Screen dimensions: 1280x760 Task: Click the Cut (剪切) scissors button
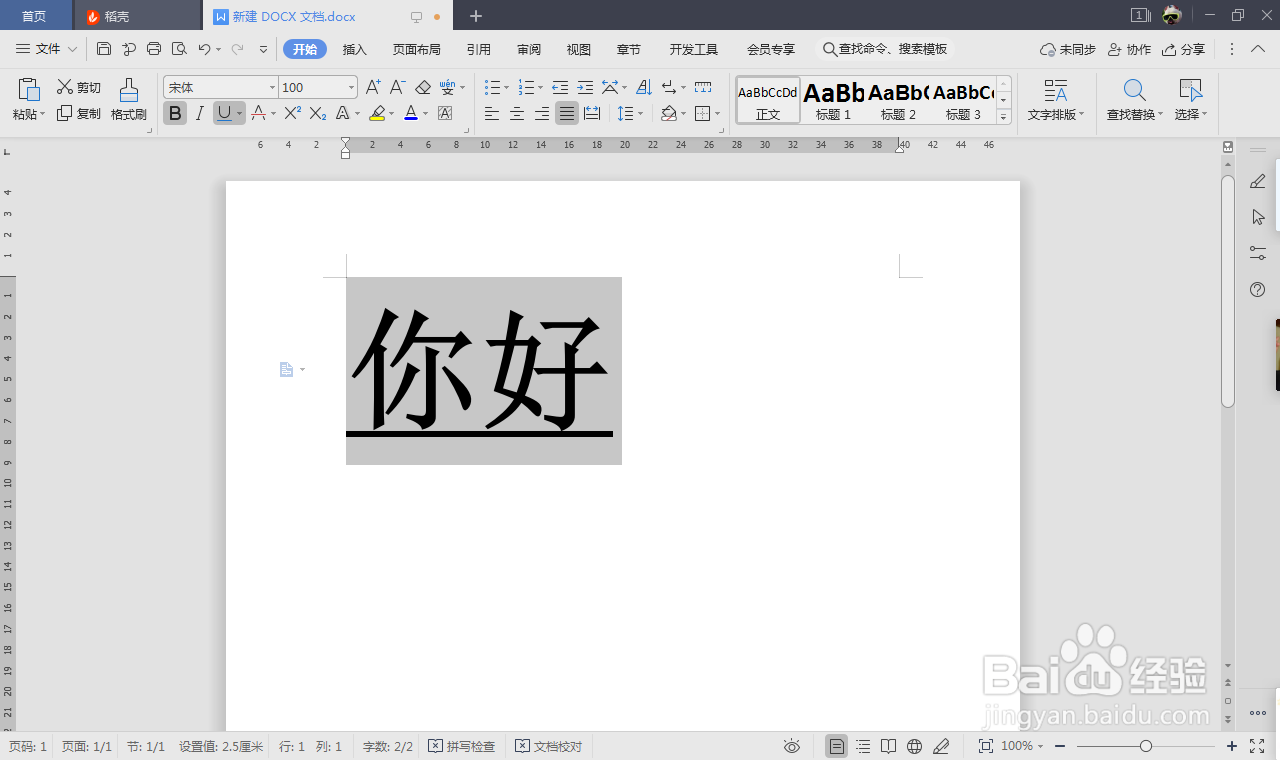tap(79, 87)
